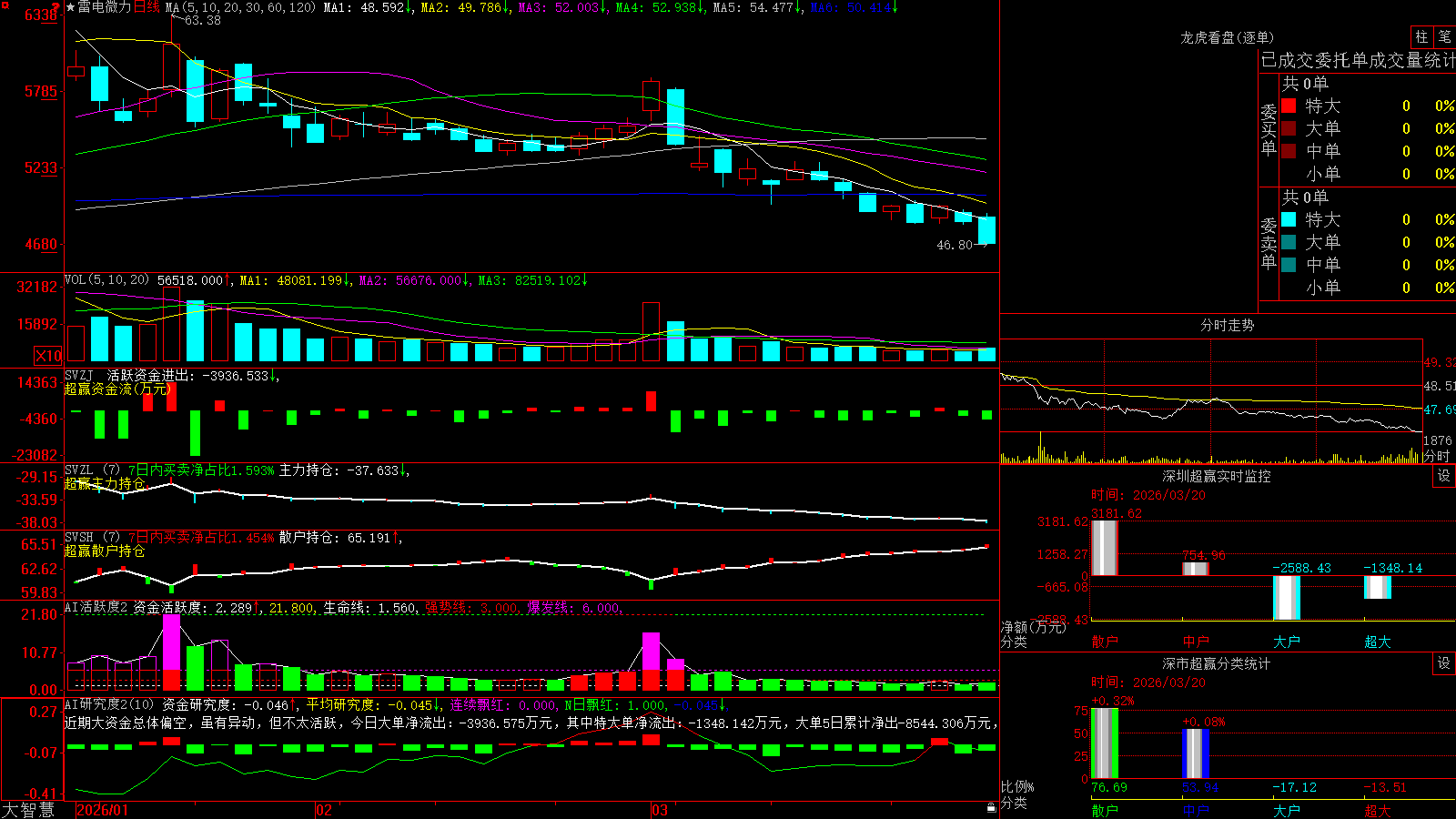Select 超大 under the classification statistics chart
The width and height of the screenshot is (1456, 819).
tap(1378, 810)
